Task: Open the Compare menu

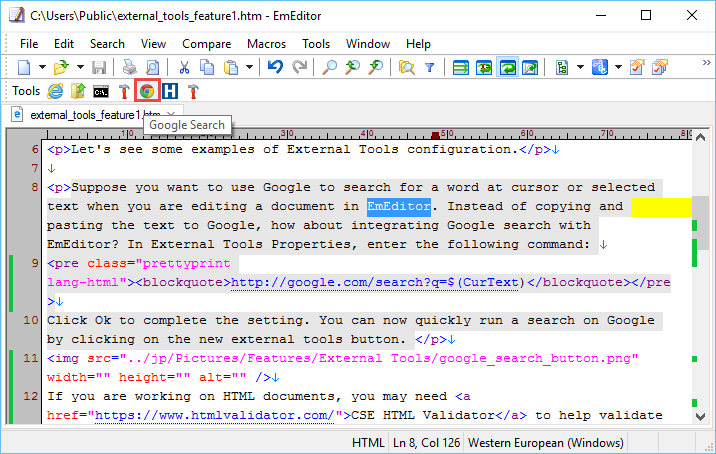Action: 206,44
